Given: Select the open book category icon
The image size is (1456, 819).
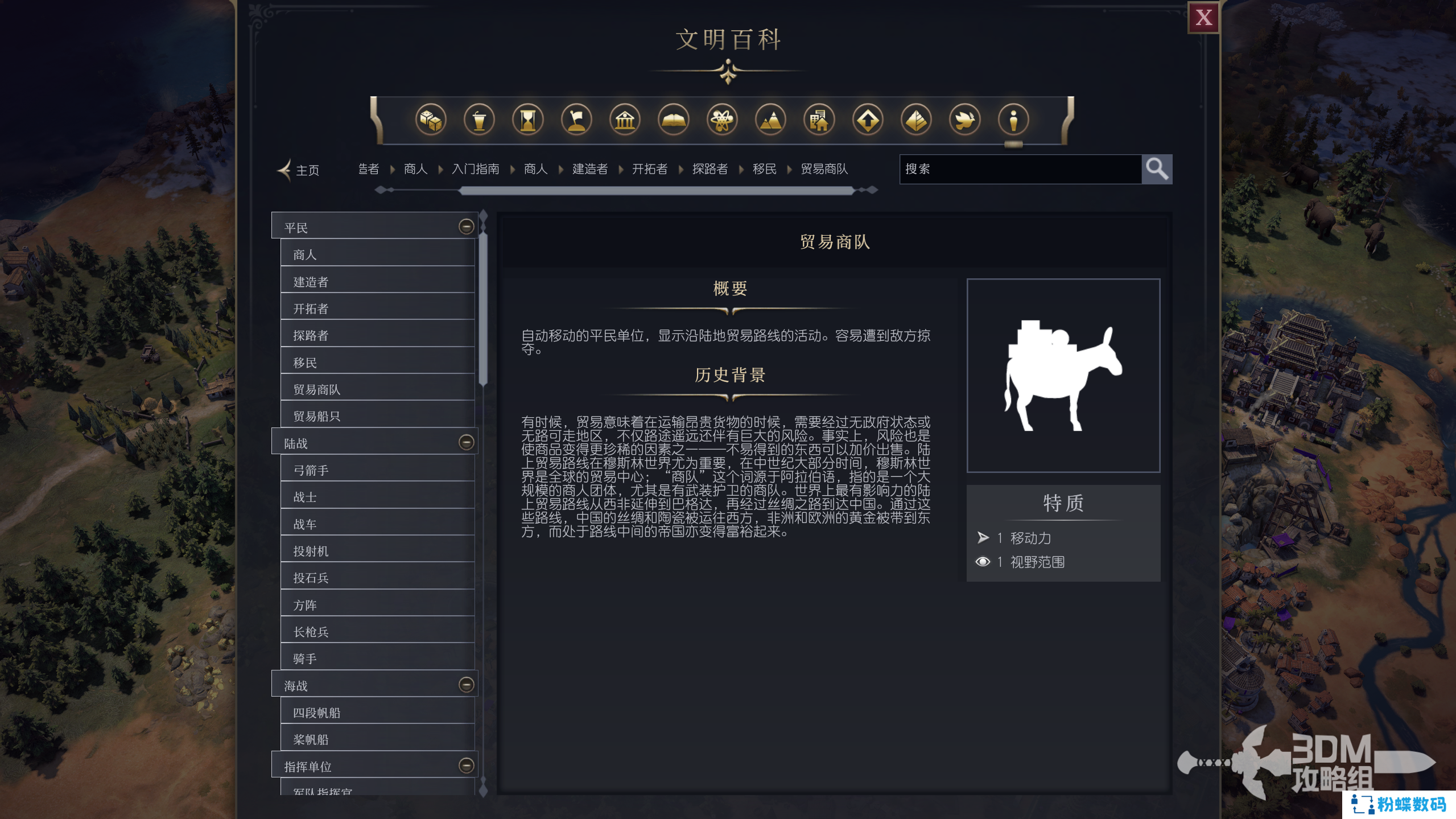Looking at the screenshot, I should [x=673, y=120].
